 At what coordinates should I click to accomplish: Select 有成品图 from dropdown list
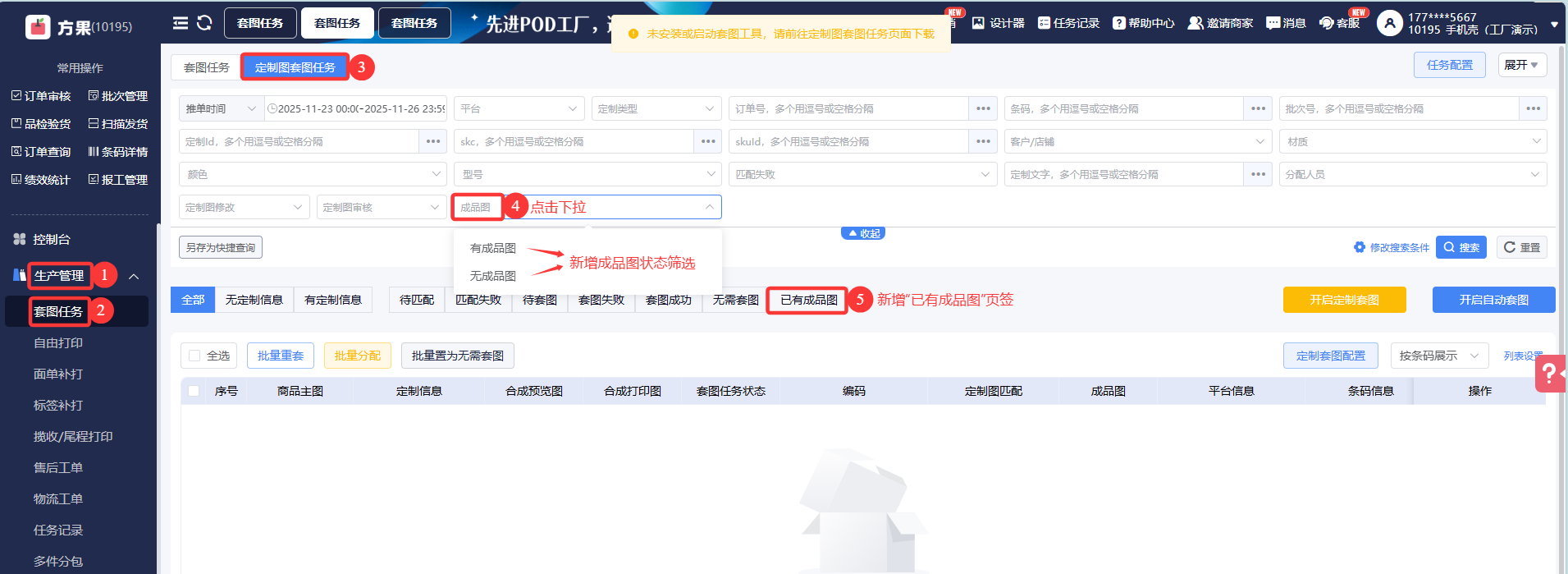[492, 248]
